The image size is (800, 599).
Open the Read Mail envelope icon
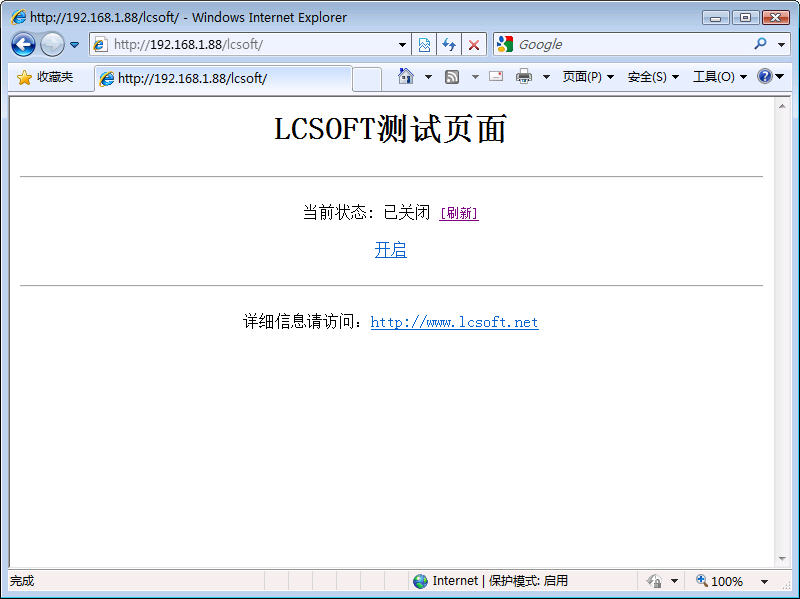(495, 77)
